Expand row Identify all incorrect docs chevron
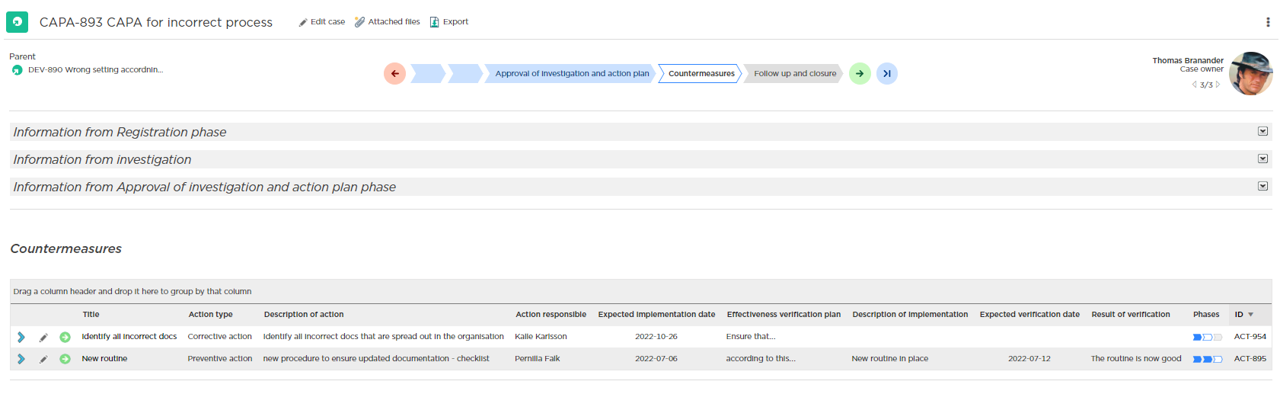Screen dimensions: 1280x394 (21, 337)
